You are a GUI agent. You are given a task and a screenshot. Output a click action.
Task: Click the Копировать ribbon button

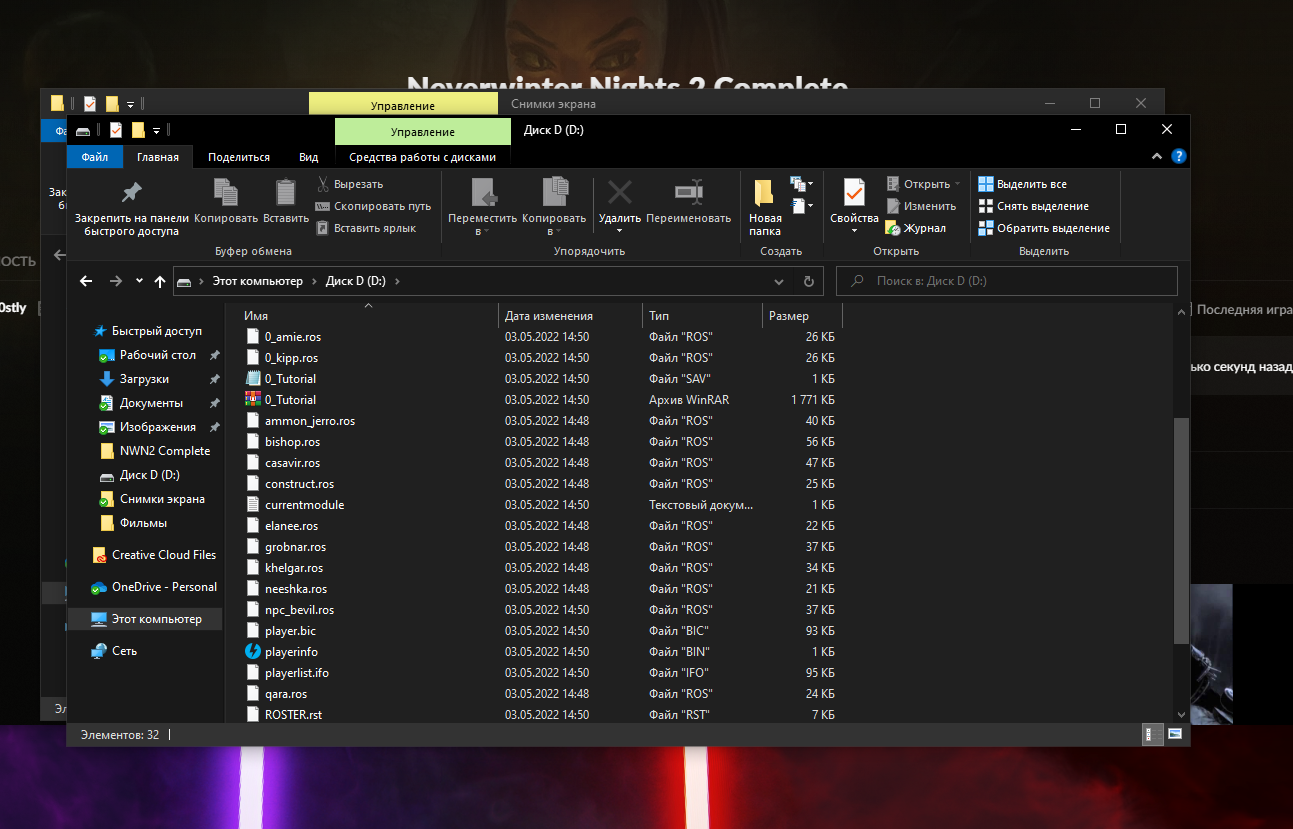pos(226,200)
